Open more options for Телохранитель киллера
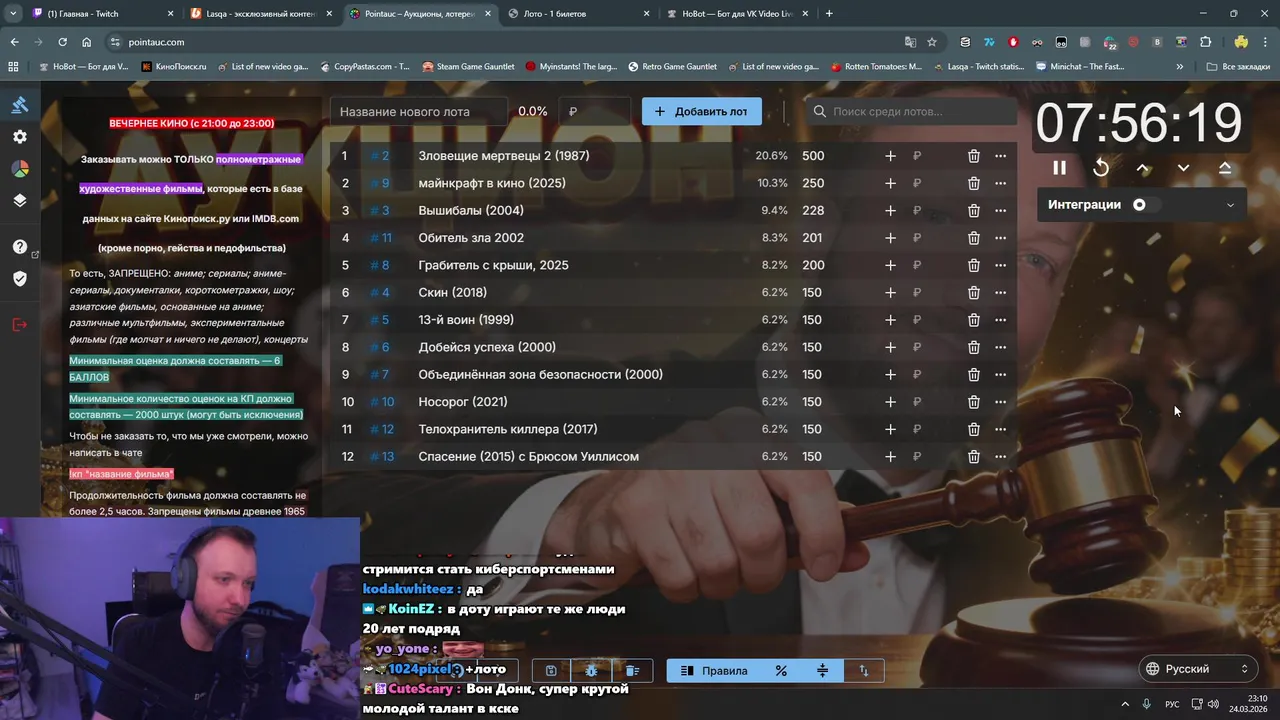This screenshot has width=1280, height=720. (x=1000, y=429)
